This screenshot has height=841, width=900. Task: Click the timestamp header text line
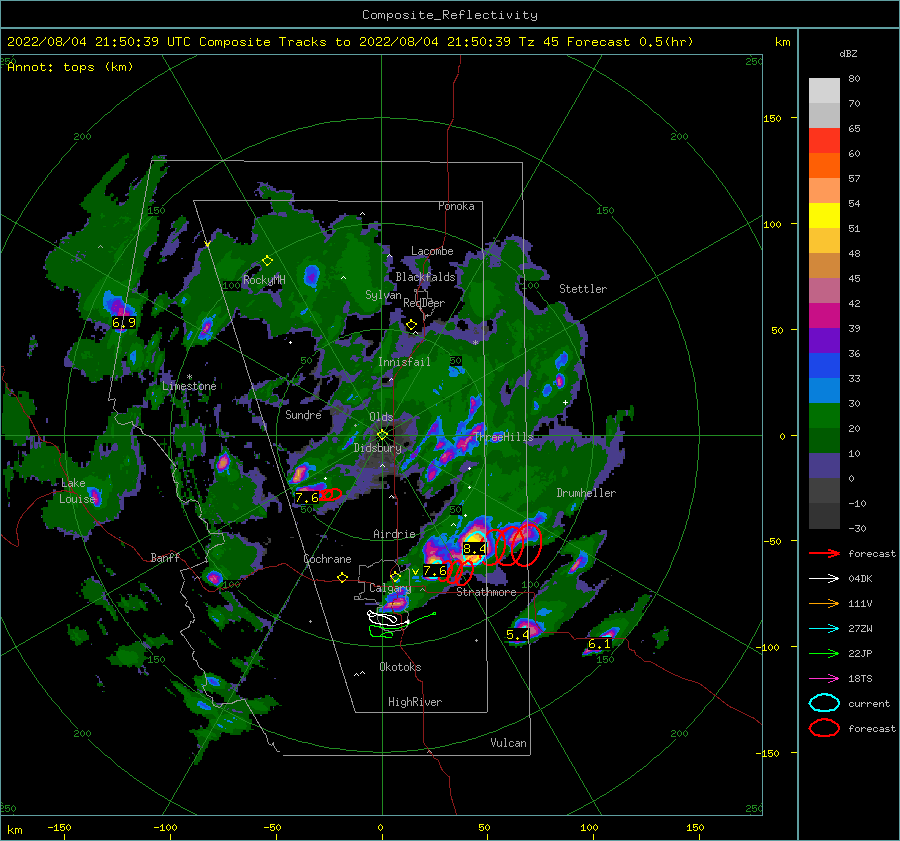coord(350,42)
